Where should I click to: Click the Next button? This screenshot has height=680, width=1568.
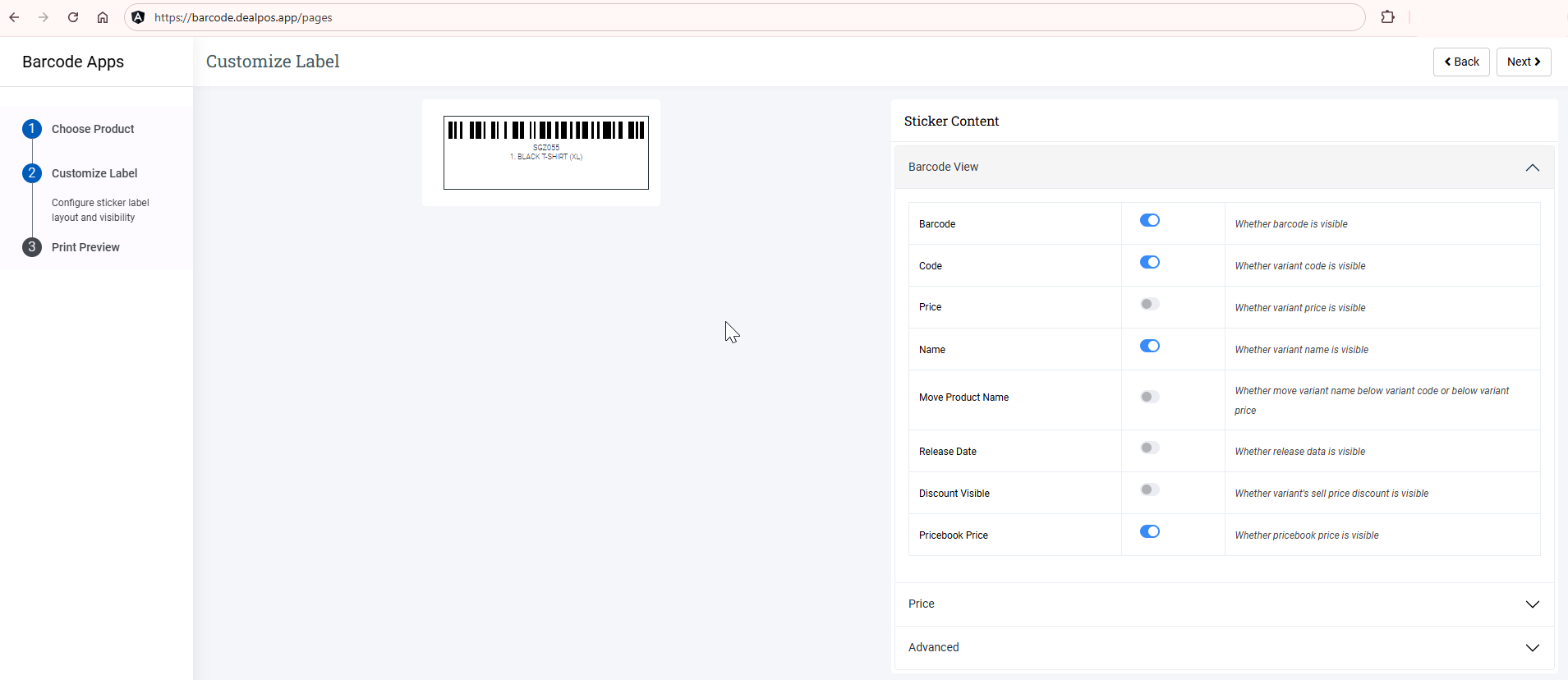pos(1524,62)
